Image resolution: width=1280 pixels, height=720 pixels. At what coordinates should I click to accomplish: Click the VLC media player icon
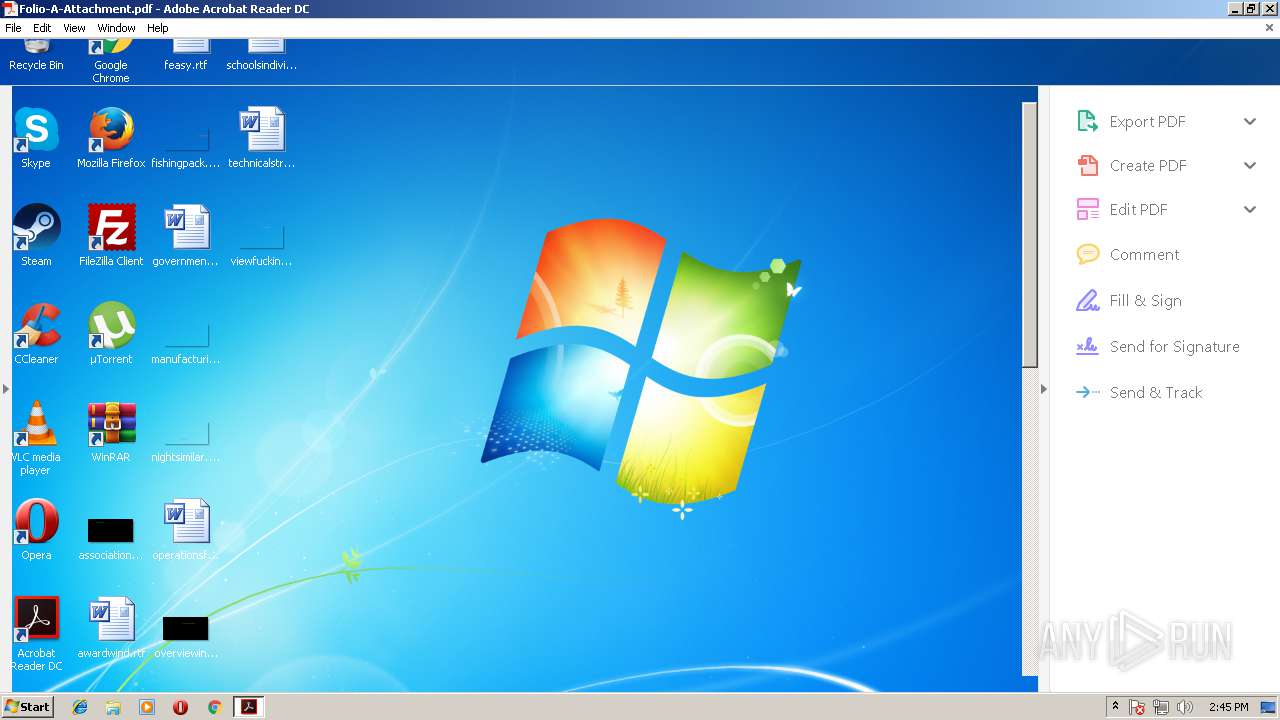pos(36,424)
